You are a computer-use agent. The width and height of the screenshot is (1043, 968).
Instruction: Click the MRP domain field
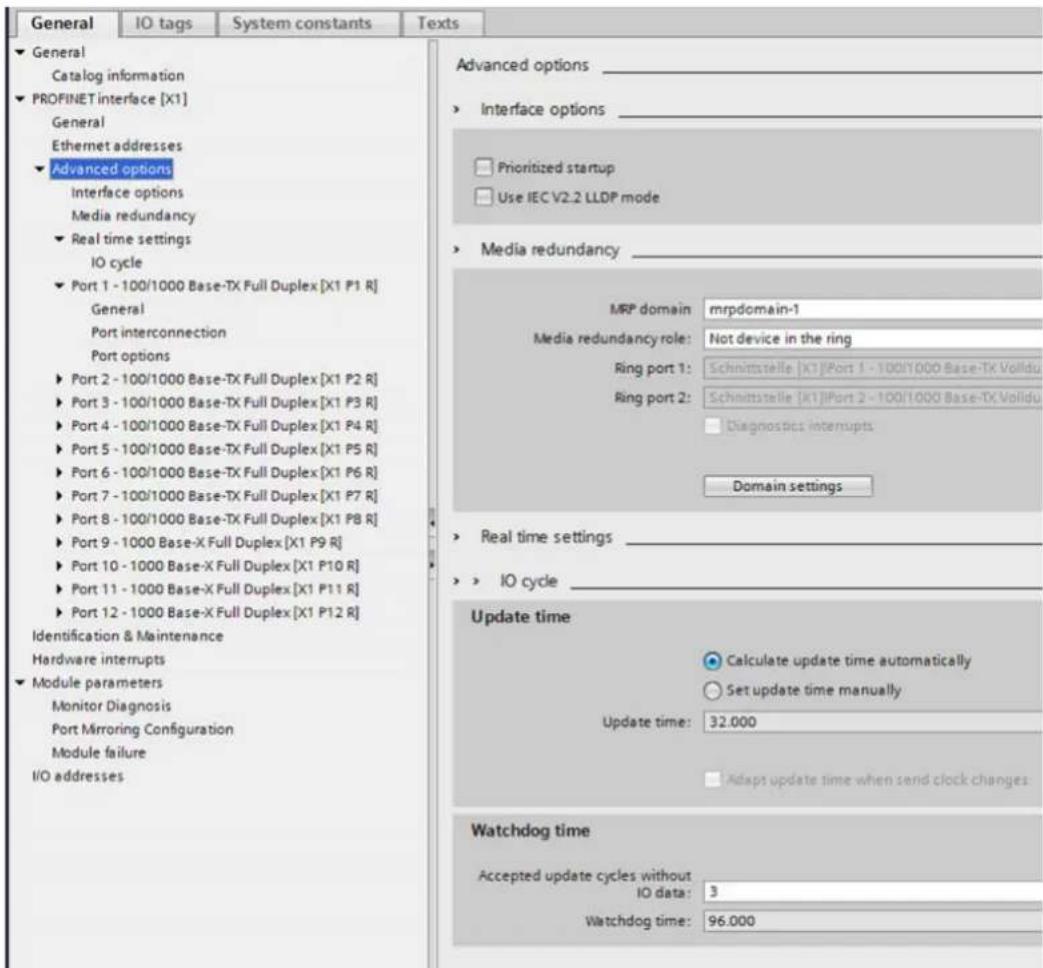[x=873, y=309]
